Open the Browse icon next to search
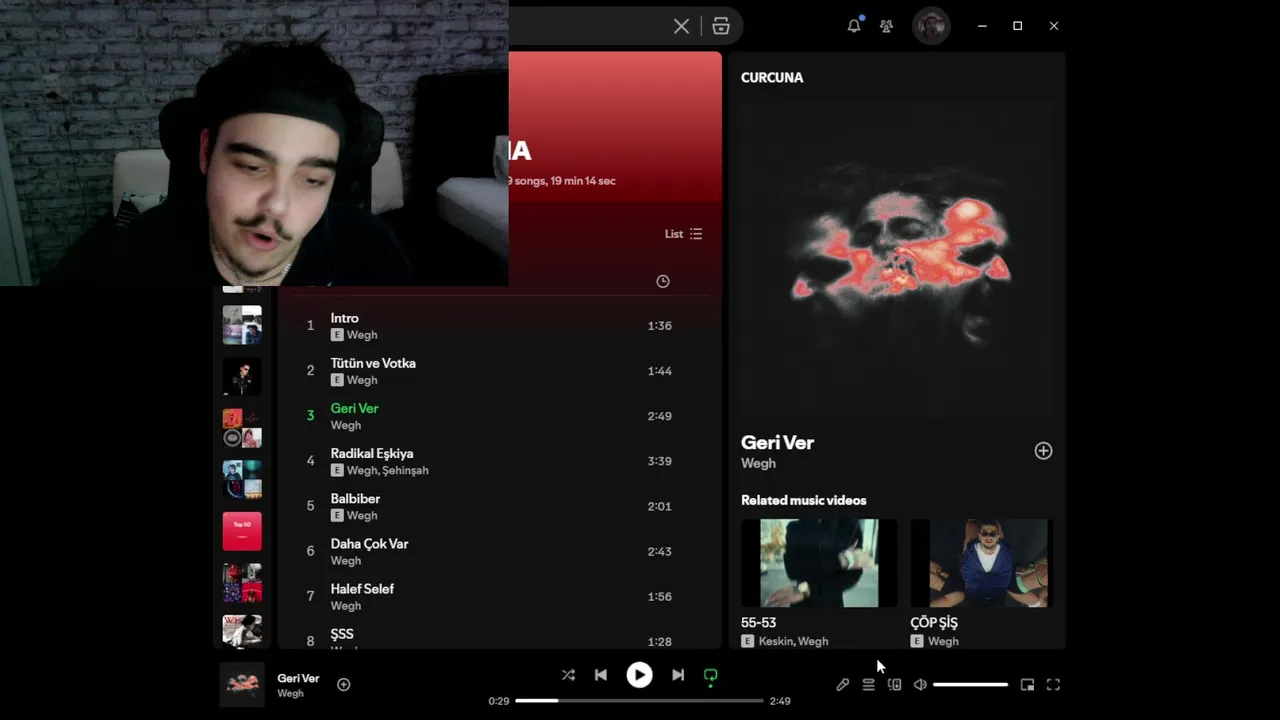The image size is (1280, 720). [x=721, y=26]
